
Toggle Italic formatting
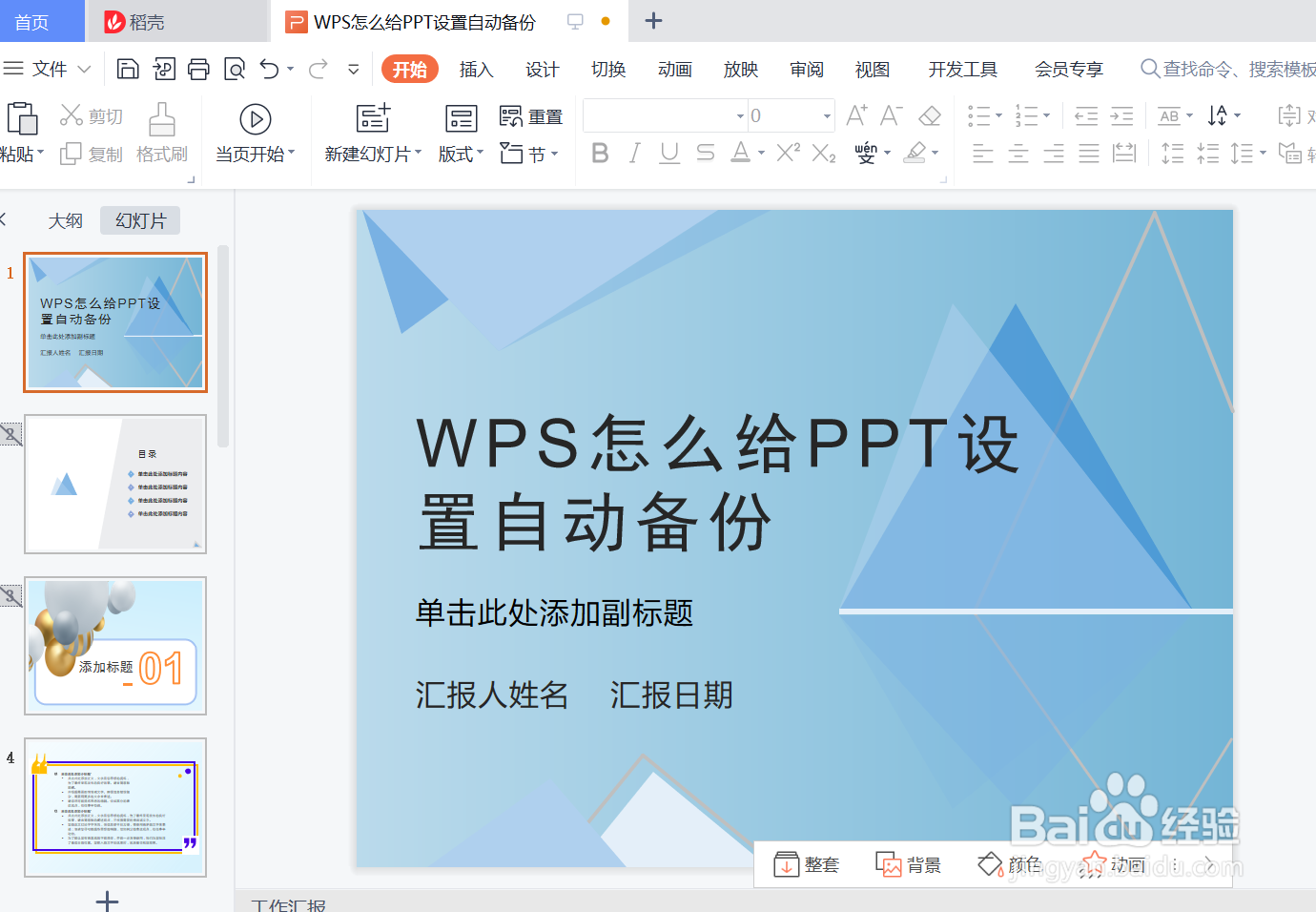click(x=635, y=153)
